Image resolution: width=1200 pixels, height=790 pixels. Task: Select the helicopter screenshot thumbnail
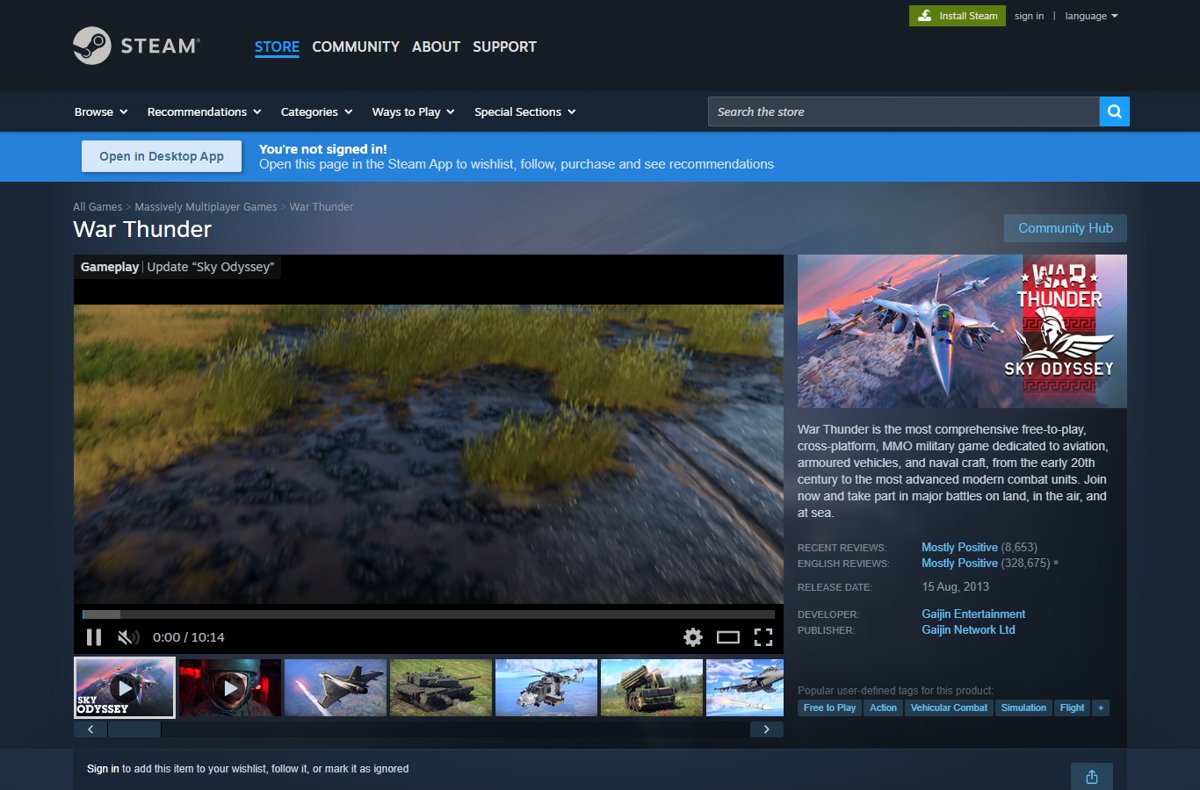546,687
